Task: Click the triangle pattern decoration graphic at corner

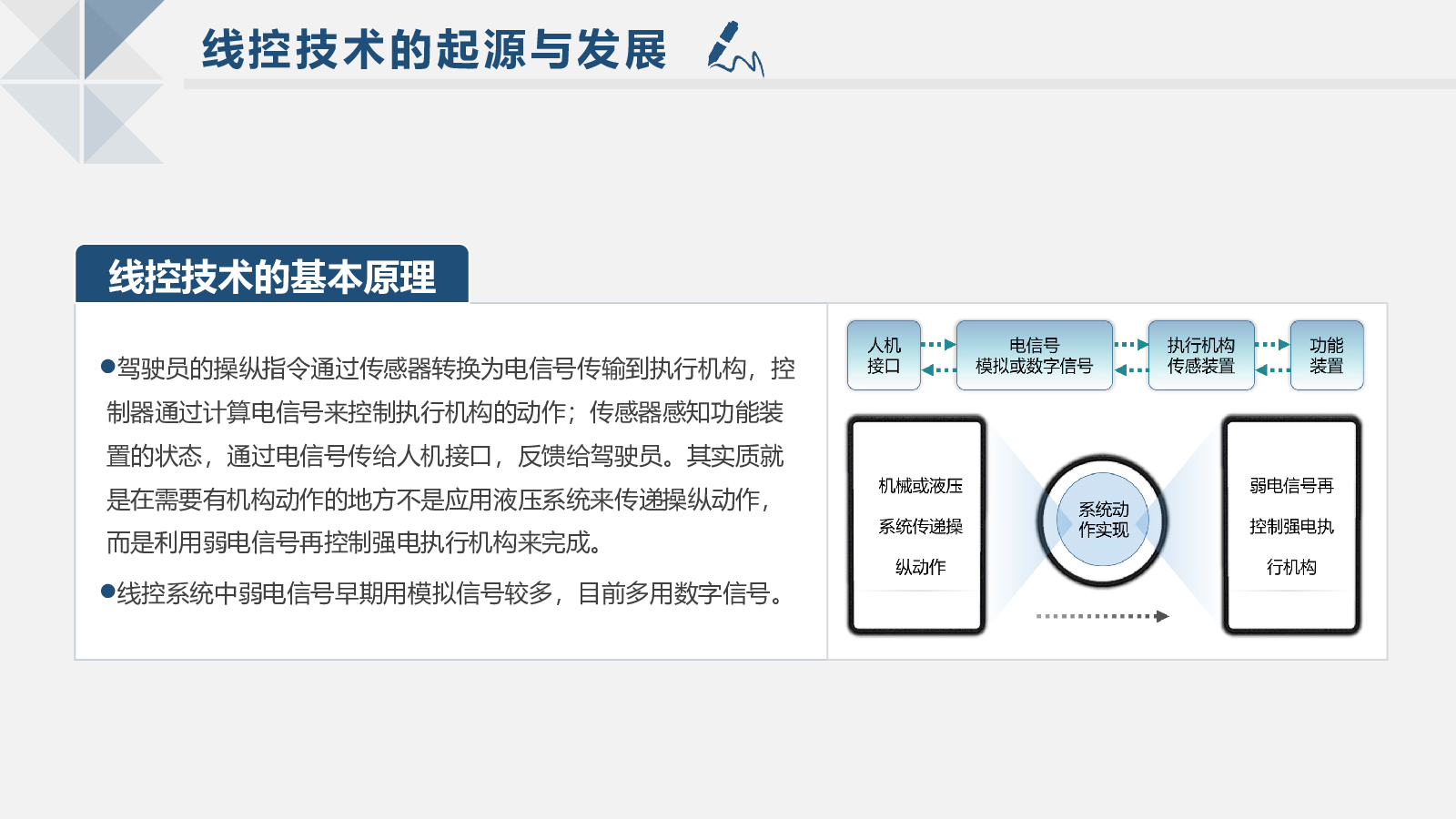Action: [82, 82]
